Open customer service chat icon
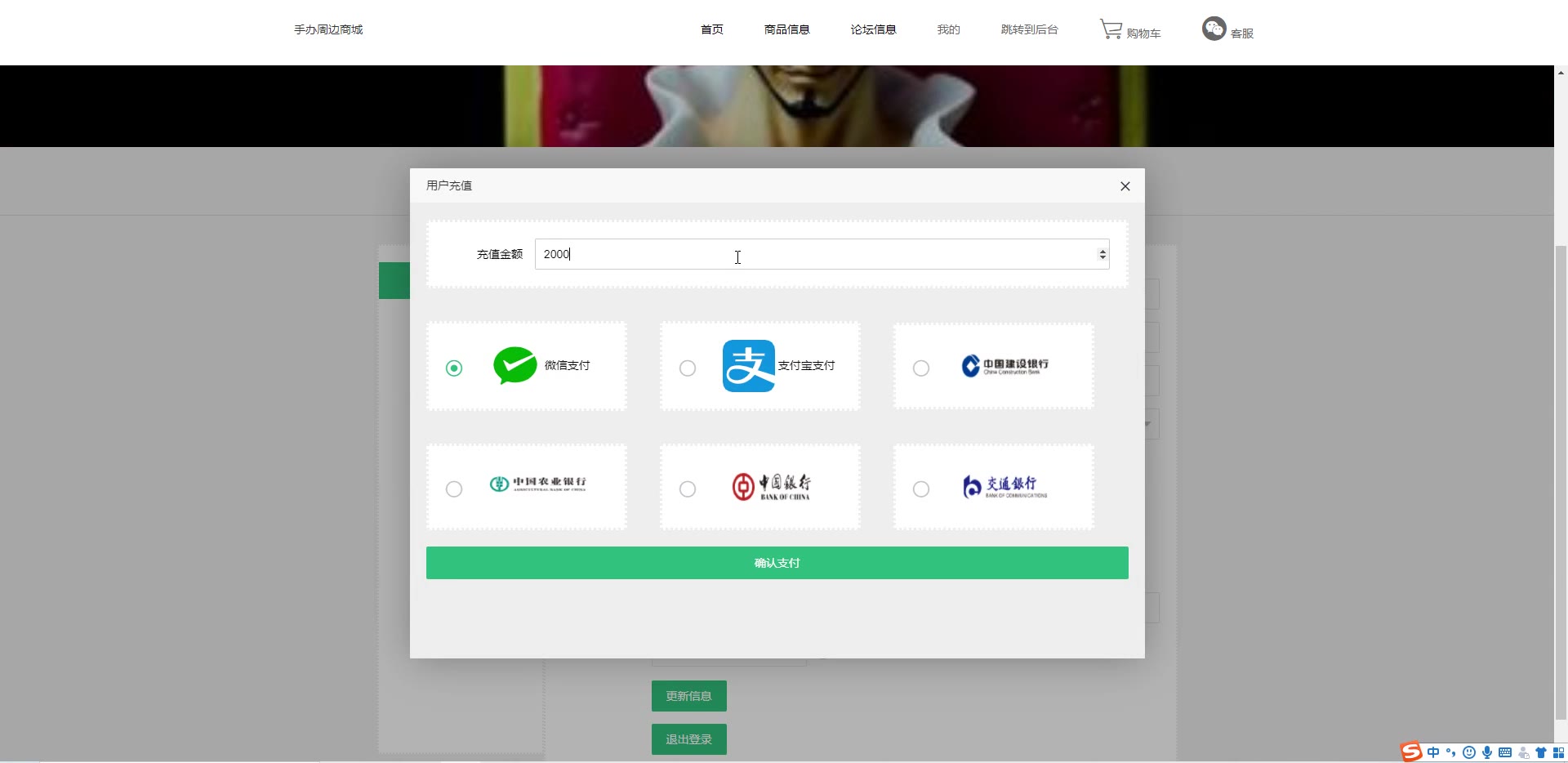The height and width of the screenshot is (763, 1568). [x=1214, y=29]
